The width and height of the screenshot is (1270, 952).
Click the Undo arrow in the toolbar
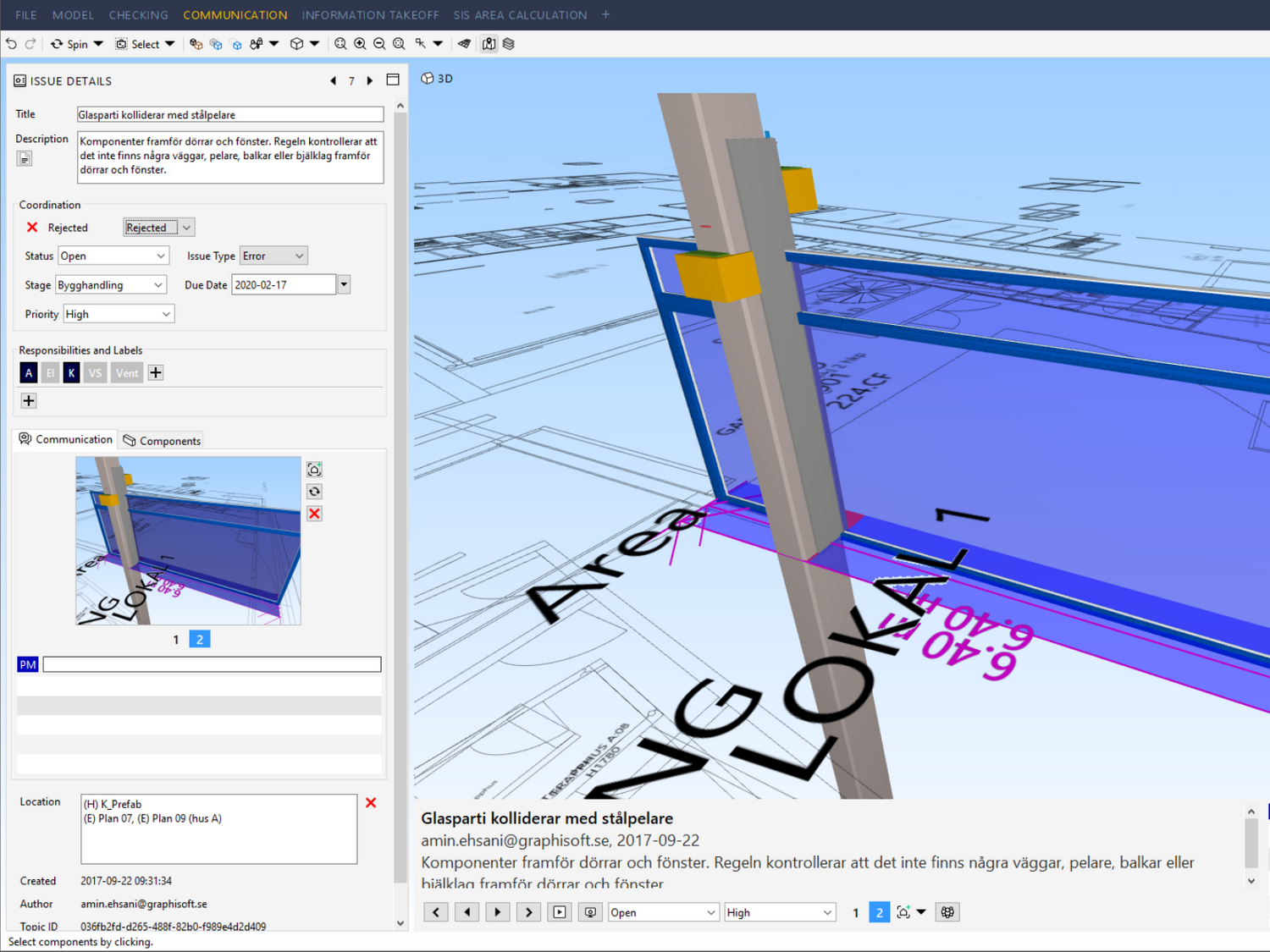pos(11,44)
